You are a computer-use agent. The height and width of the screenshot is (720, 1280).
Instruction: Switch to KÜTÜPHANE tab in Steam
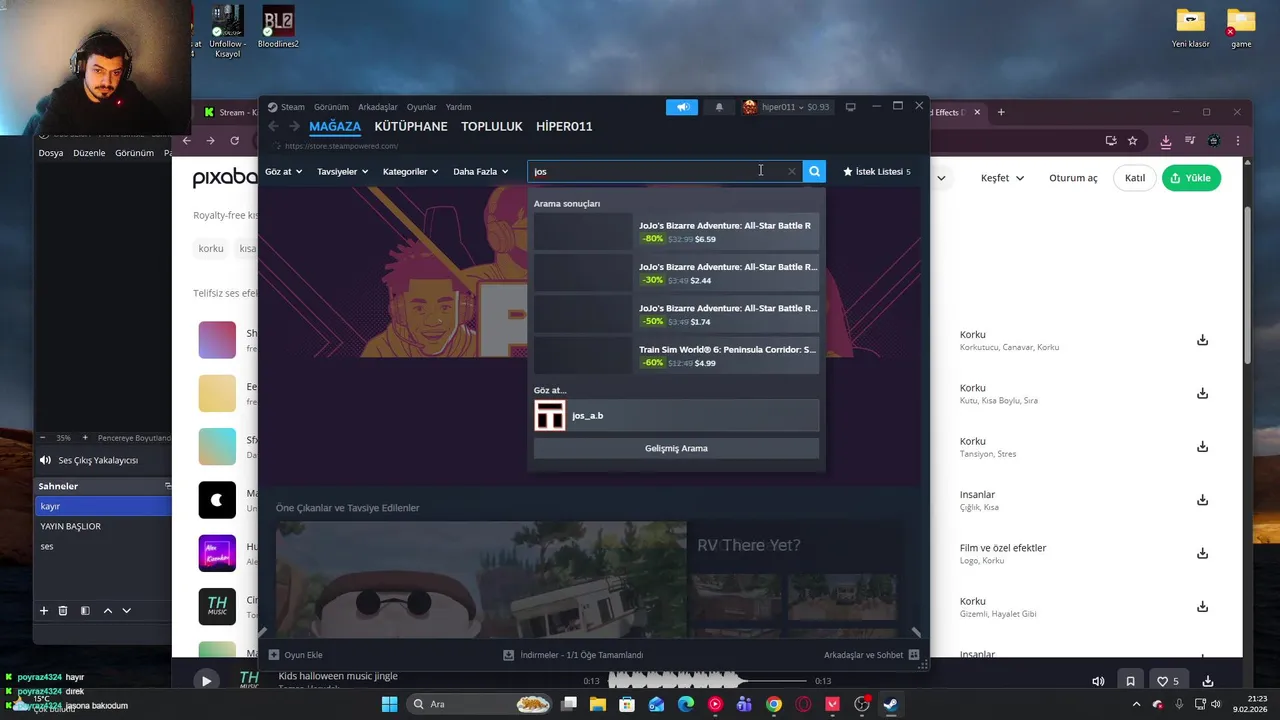coord(411,127)
